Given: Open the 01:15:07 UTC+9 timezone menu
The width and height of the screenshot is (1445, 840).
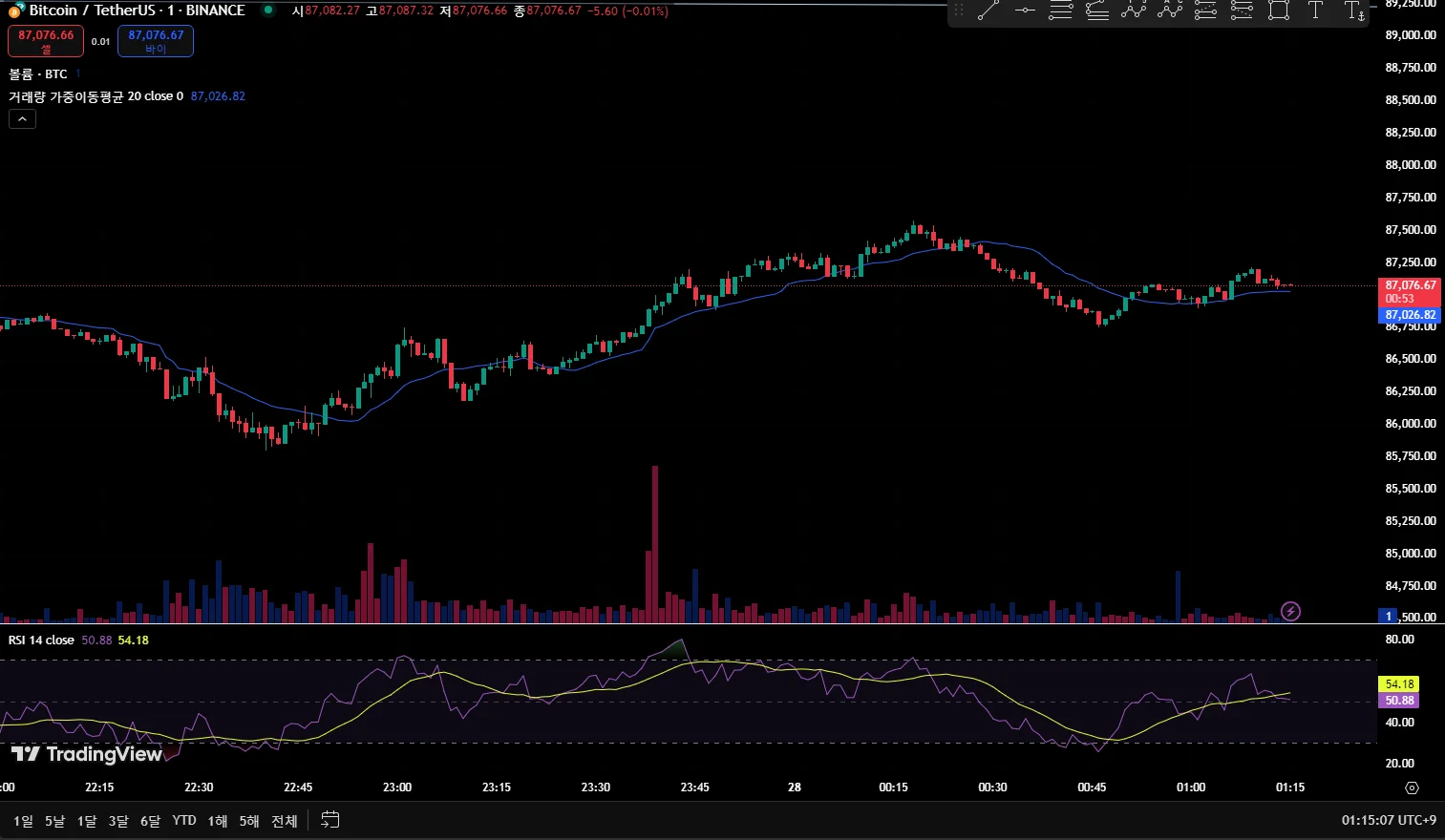Looking at the screenshot, I should pyautogui.click(x=1389, y=820).
